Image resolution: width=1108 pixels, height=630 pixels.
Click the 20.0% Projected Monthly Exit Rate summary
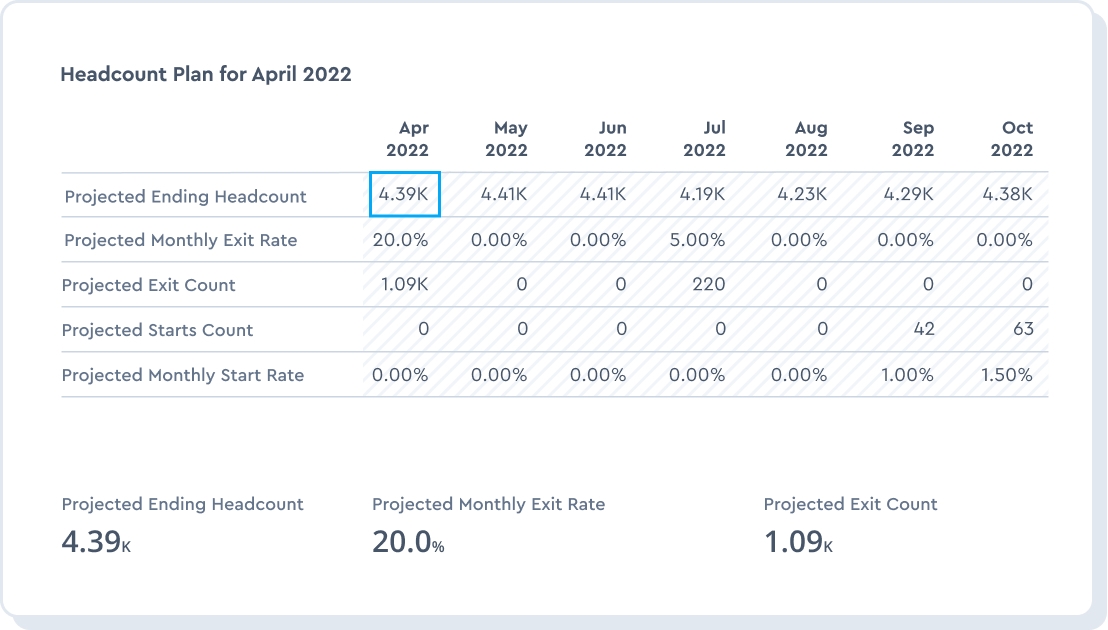[x=408, y=542]
